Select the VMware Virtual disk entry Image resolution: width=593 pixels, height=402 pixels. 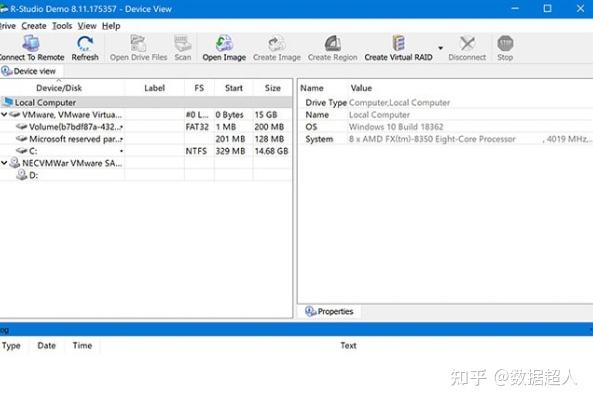point(72,115)
